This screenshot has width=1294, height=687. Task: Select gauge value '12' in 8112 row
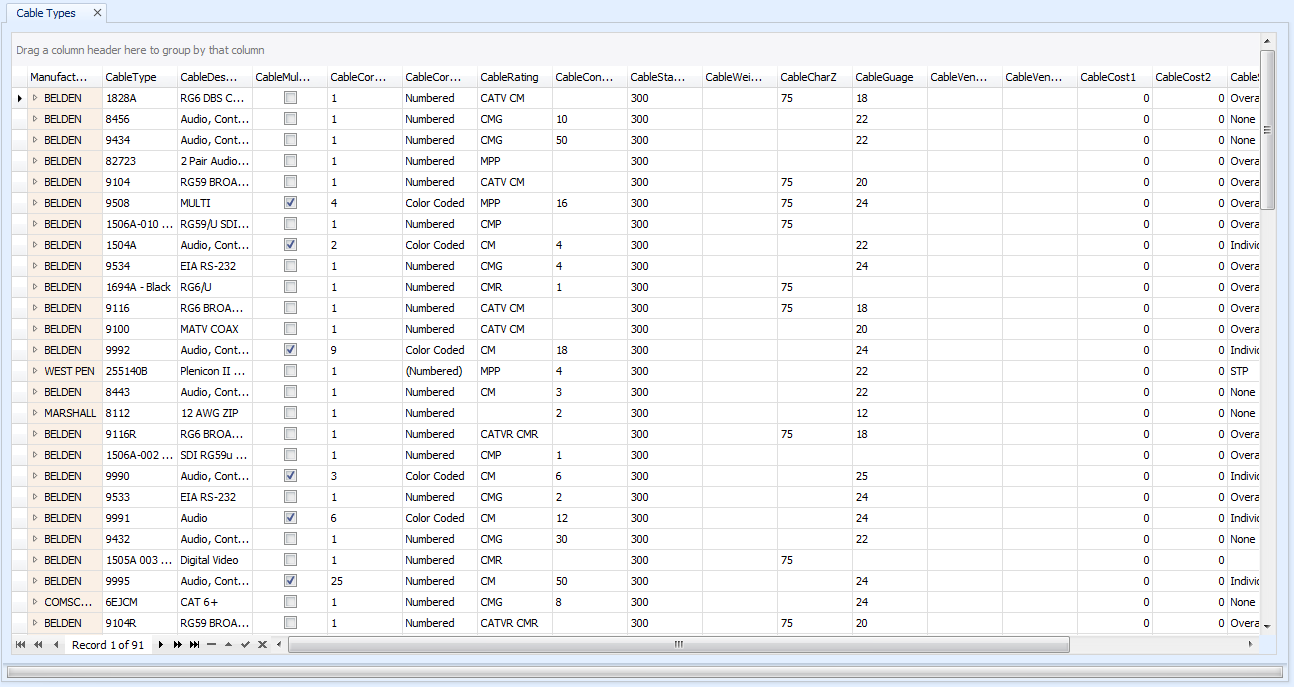890,413
